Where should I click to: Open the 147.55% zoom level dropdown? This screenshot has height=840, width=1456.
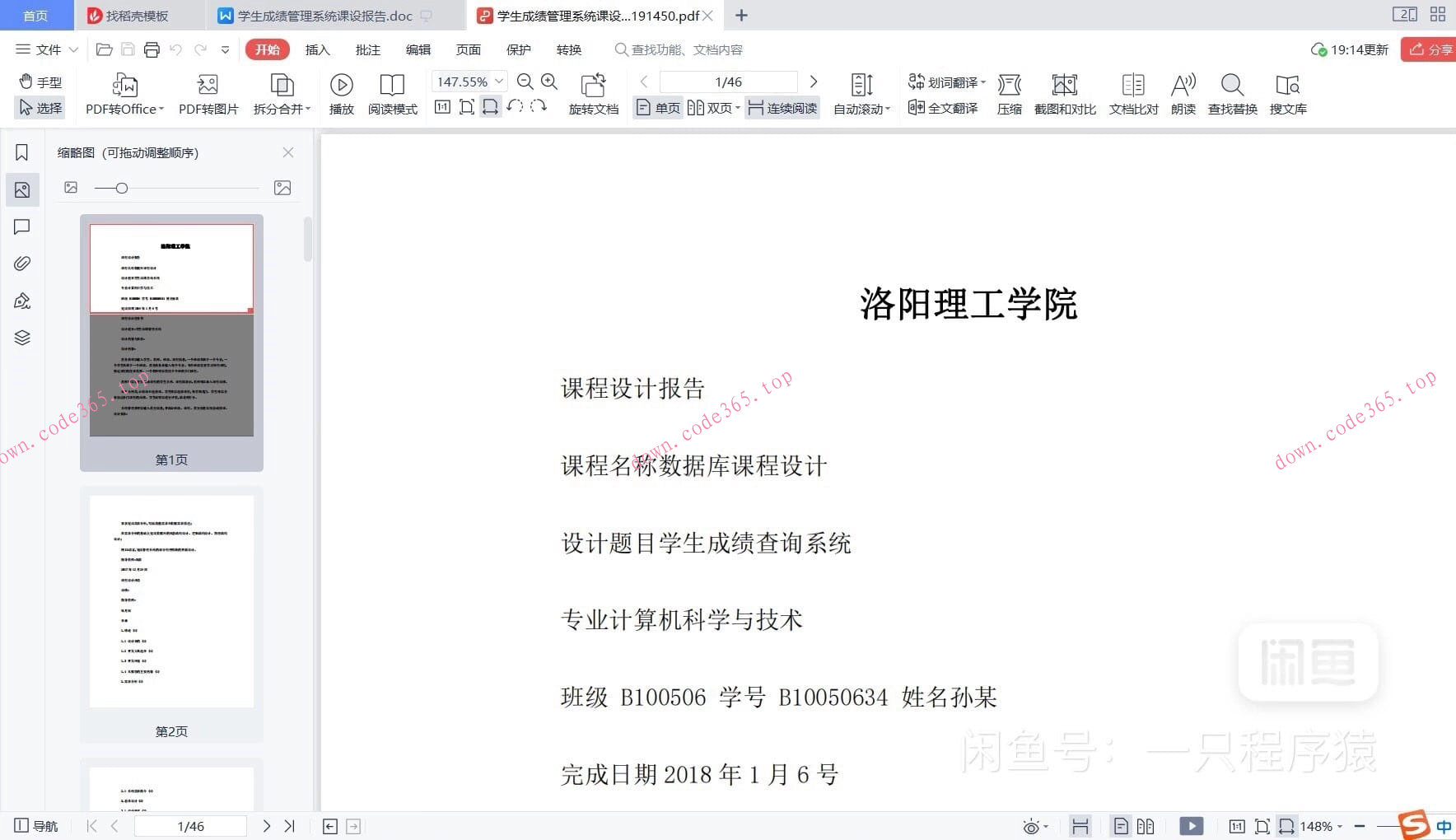[x=498, y=81]
